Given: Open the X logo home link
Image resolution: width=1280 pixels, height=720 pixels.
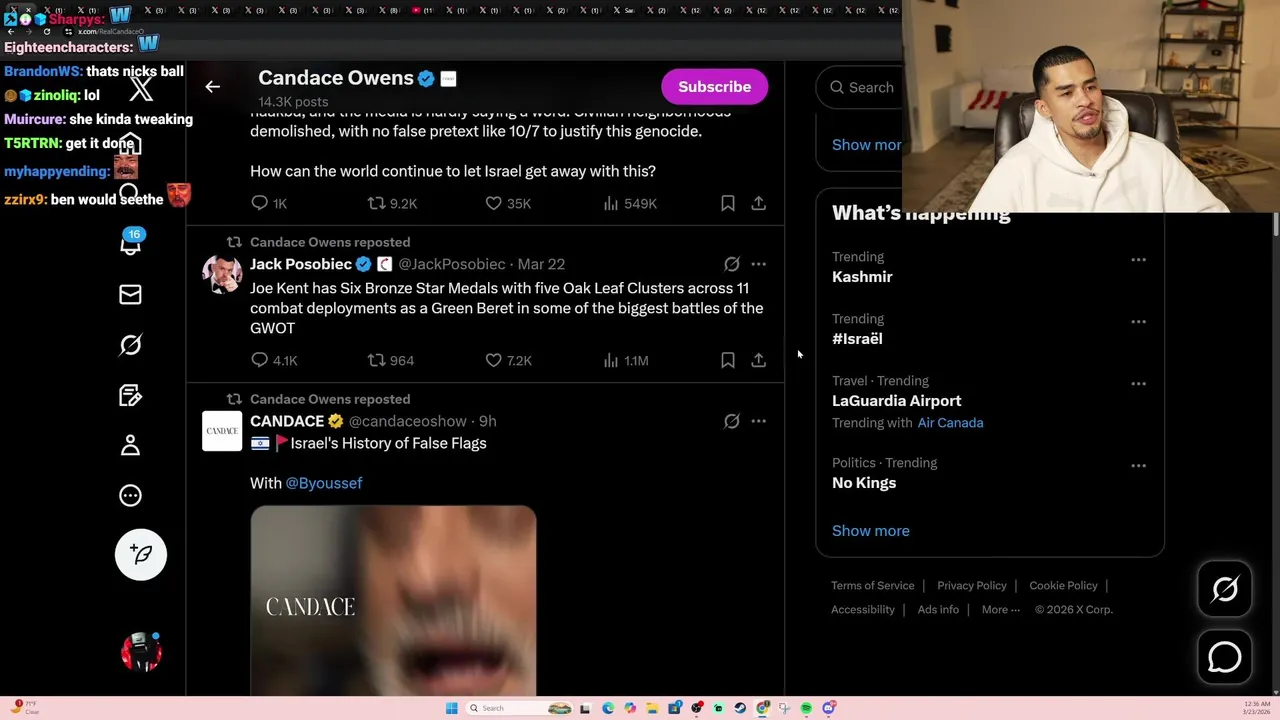Looking at the screenshot, I should pos(141,88).
